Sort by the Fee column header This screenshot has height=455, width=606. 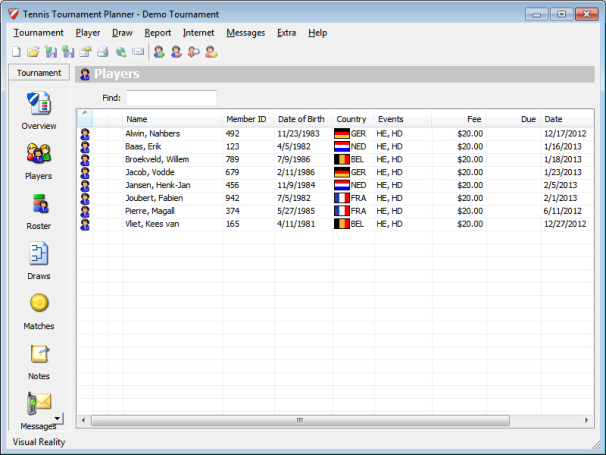click(459, 119)
